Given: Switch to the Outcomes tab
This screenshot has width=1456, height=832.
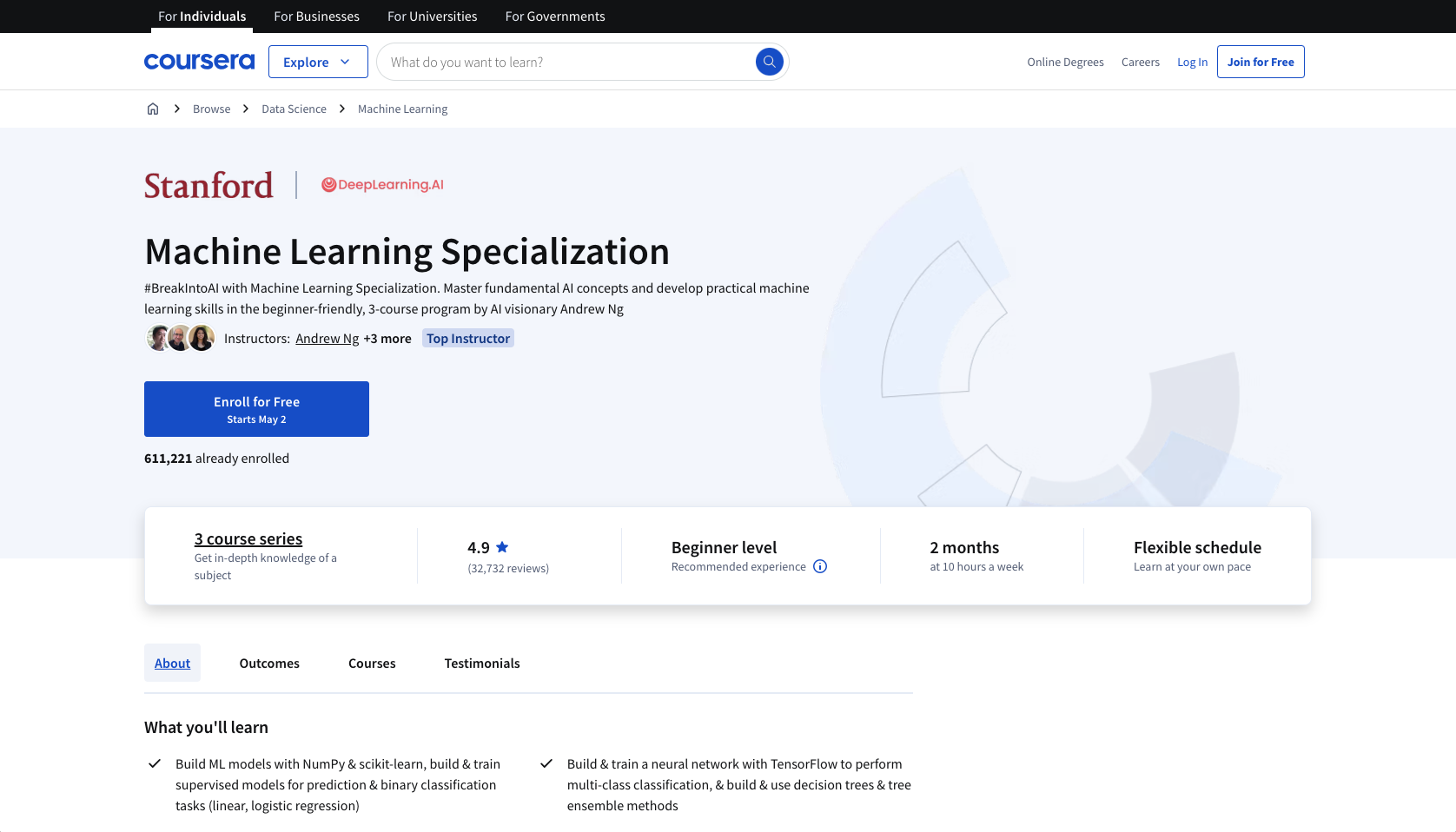Looking at the screenshot, I should click(269, 663).
